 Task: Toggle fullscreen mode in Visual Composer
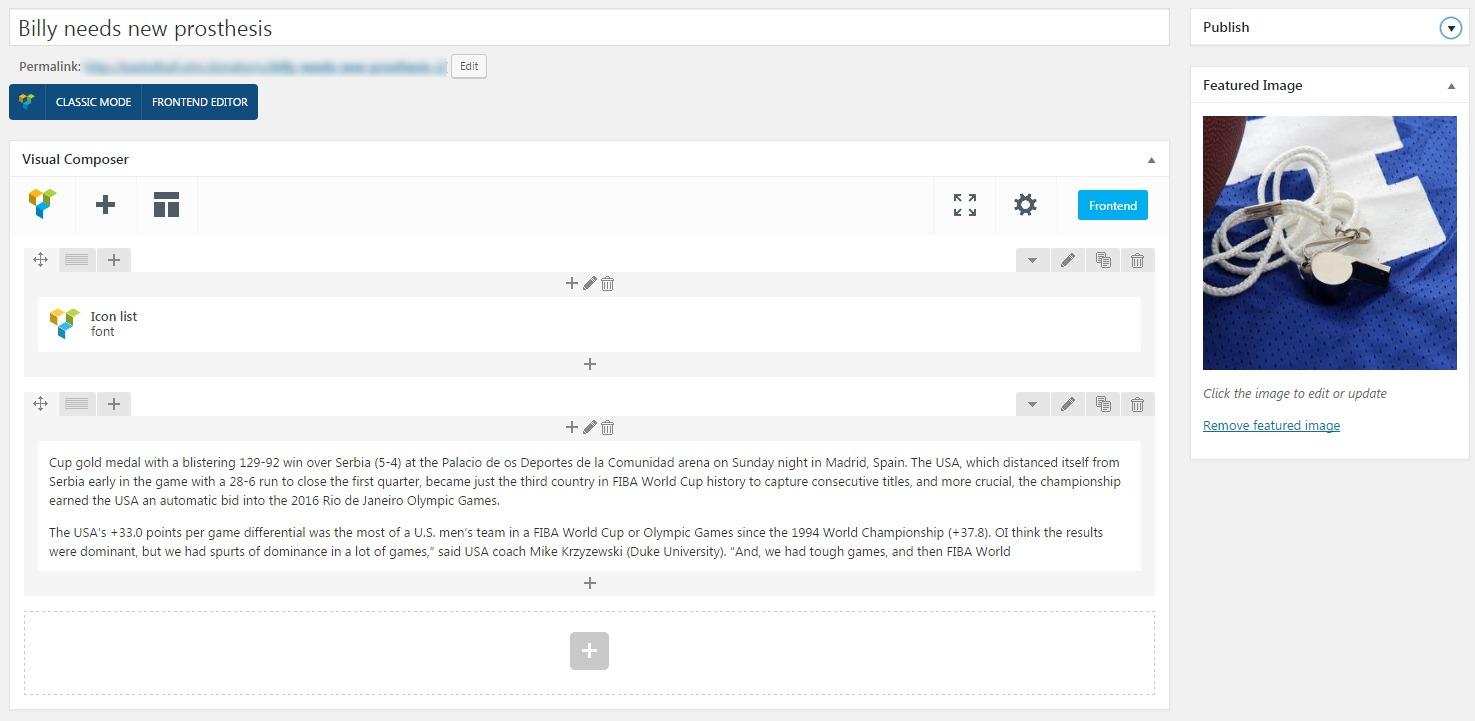964,205
